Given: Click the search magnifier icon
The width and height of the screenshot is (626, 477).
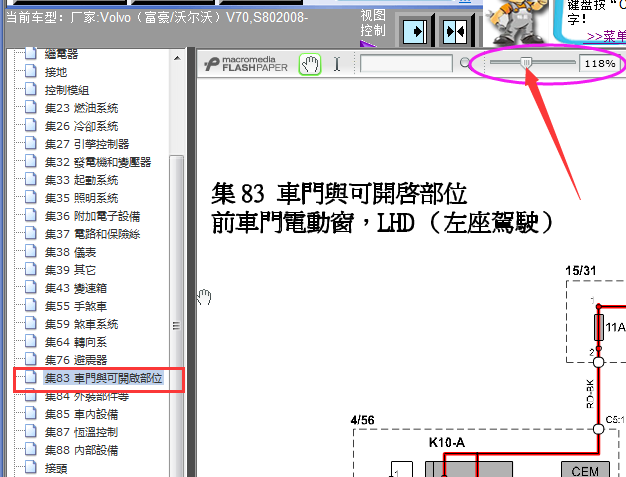Looking at the screenshot, I should [465, 63].
